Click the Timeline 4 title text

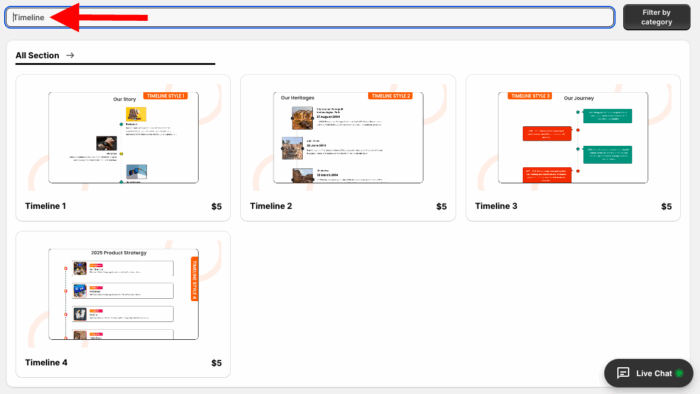[x=46, y=363]
